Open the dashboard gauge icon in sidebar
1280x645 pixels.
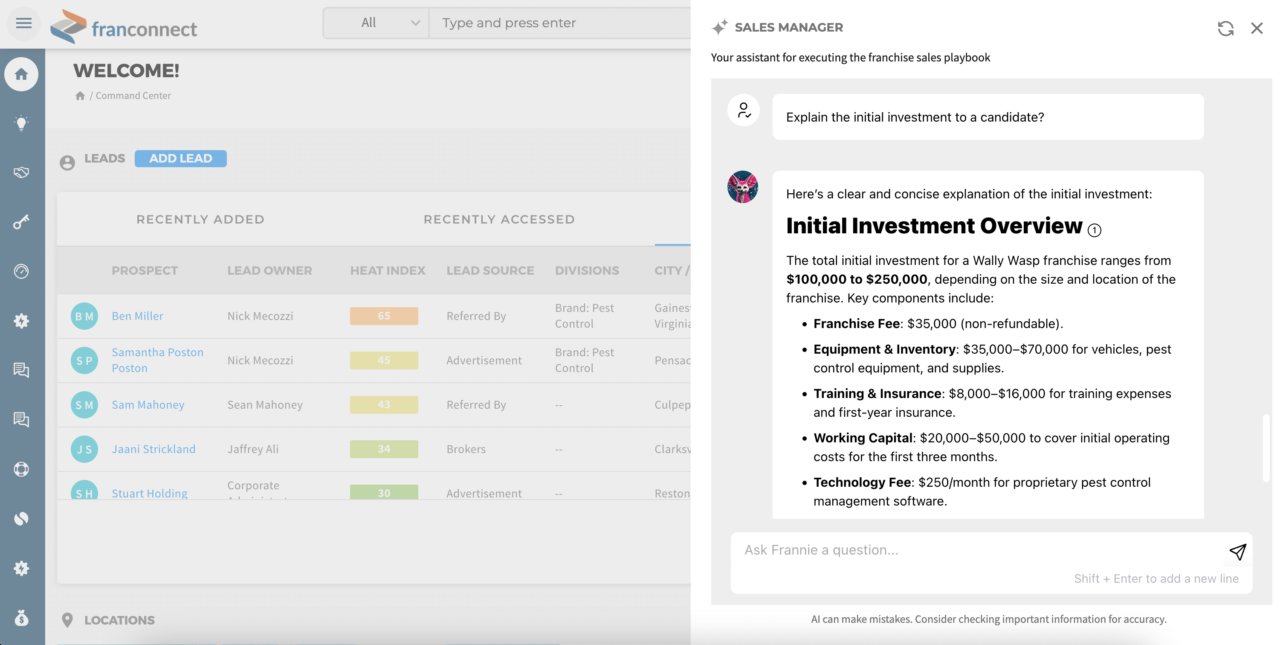click(21, 271)
